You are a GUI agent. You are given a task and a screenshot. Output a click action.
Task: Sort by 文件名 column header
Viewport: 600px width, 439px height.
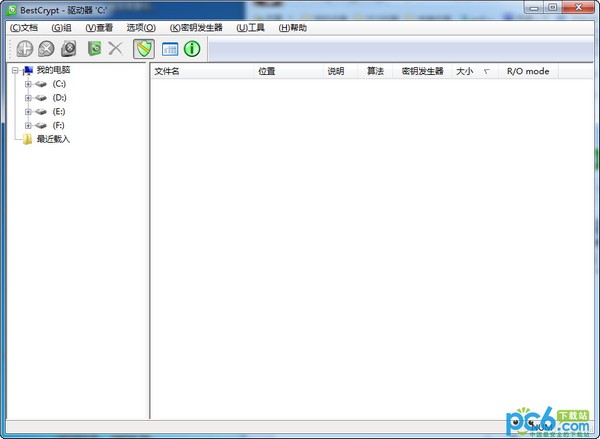202,71
